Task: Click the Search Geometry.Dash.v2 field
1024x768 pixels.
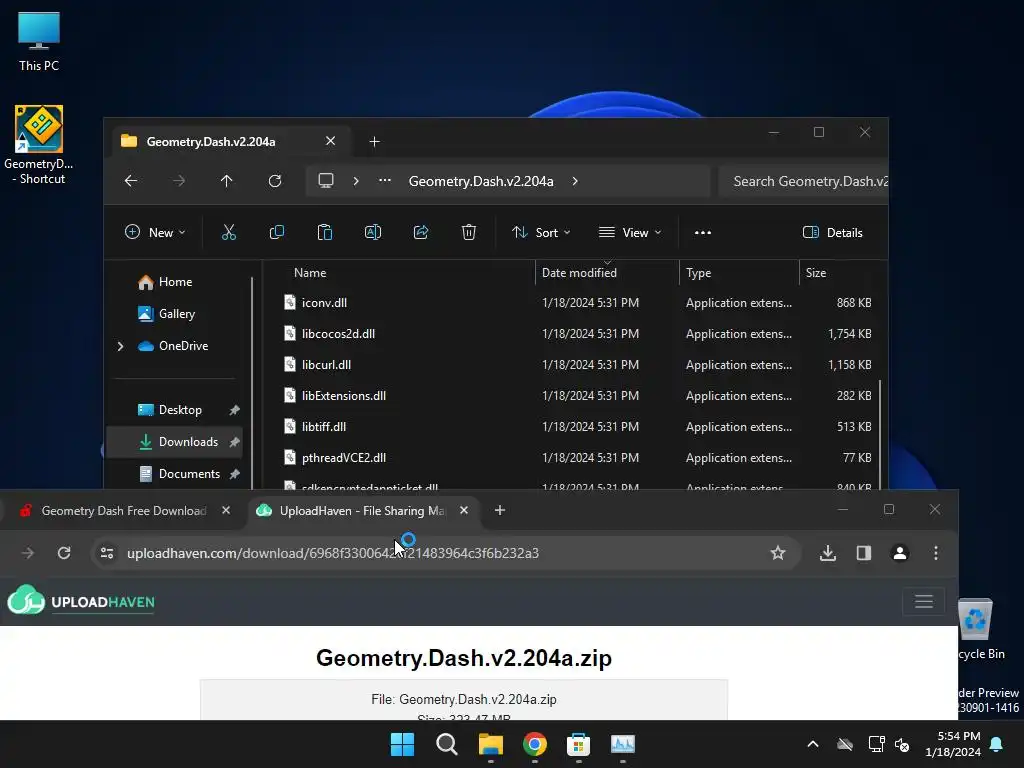Action: click(x=803, y=181)
